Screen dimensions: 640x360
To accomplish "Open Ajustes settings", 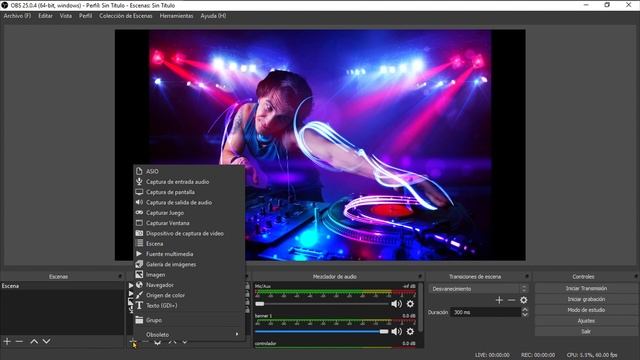I will [x=586, y=321].
